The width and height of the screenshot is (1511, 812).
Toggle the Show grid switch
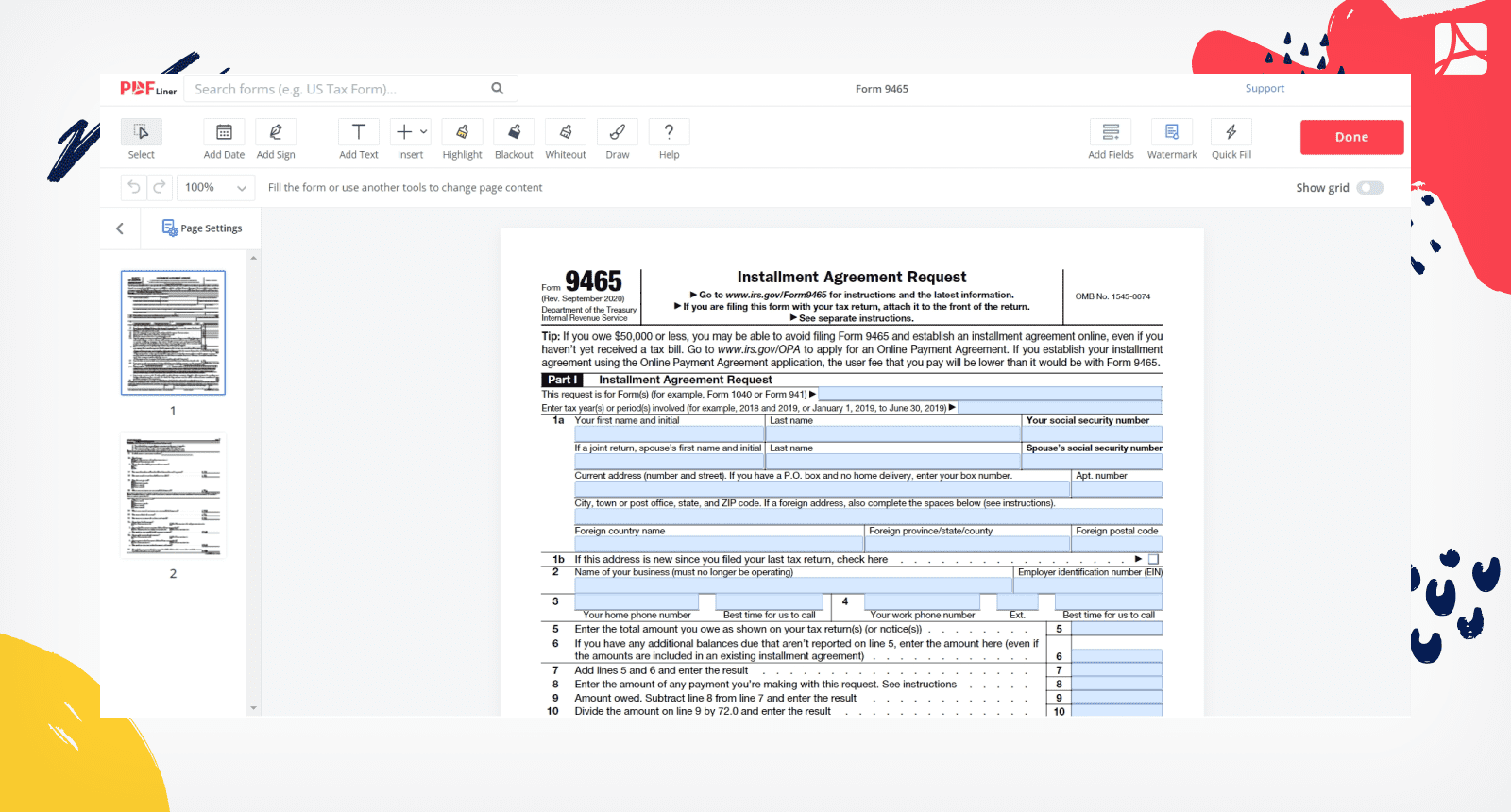point(1369,188)
